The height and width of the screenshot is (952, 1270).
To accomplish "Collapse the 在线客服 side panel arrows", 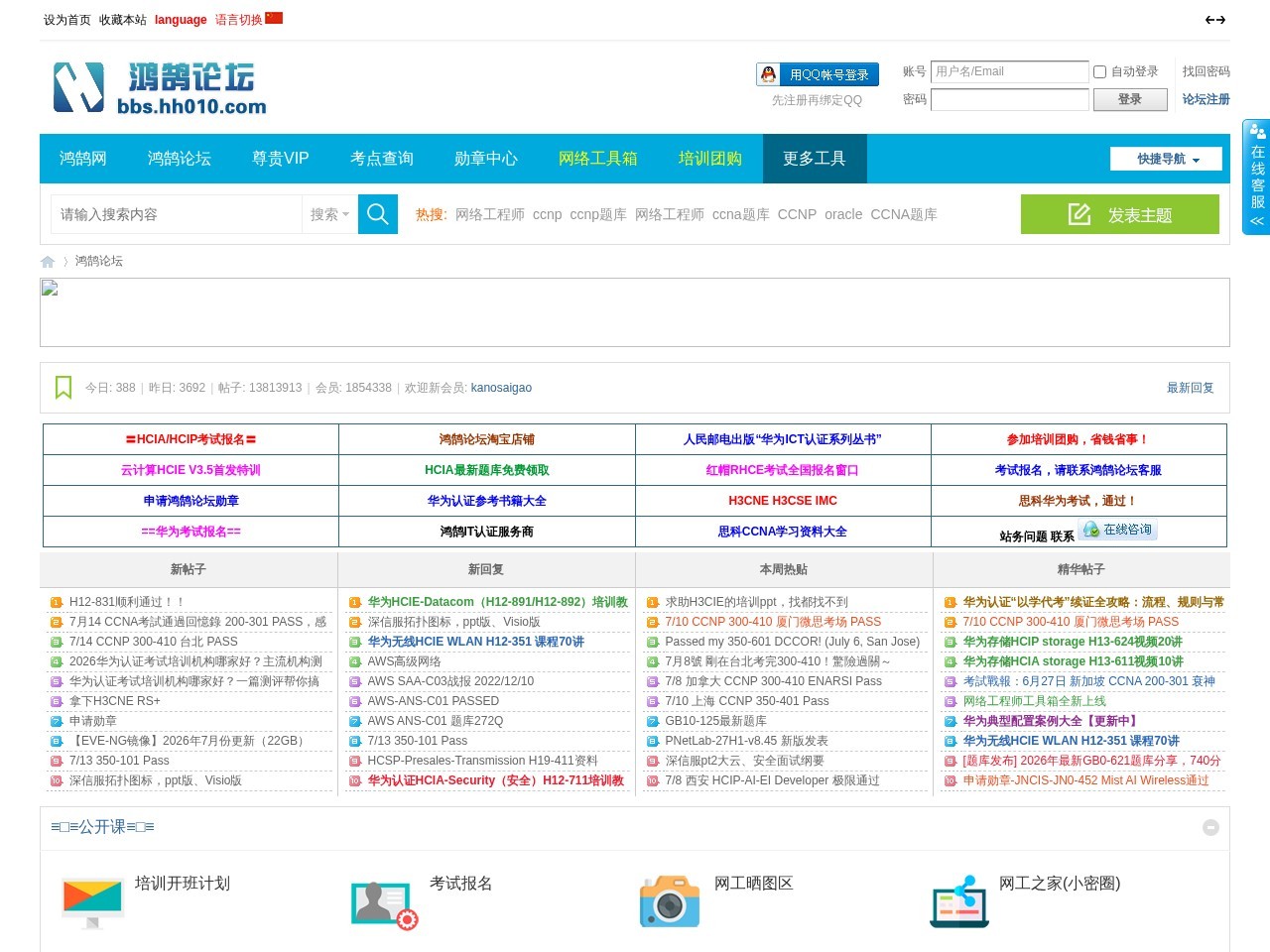I will 1256,221.
